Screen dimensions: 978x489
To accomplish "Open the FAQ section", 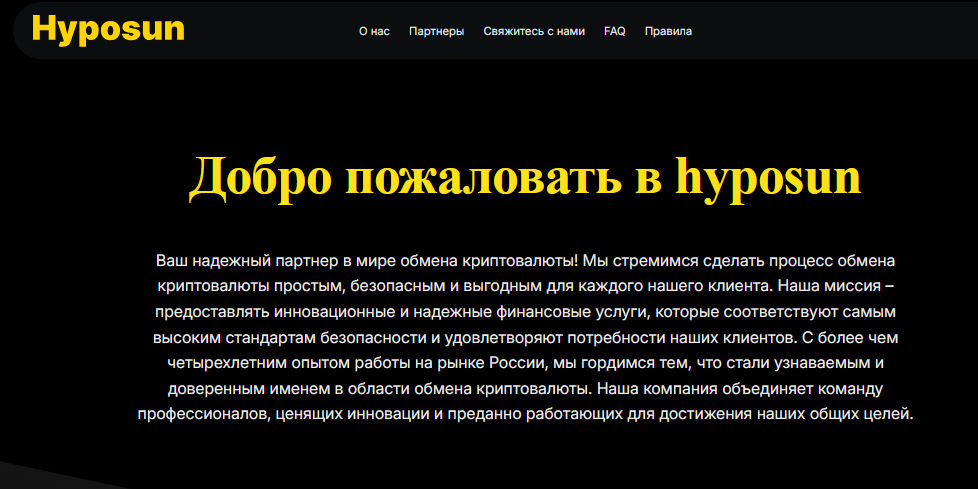I will [x=614, y=31].
